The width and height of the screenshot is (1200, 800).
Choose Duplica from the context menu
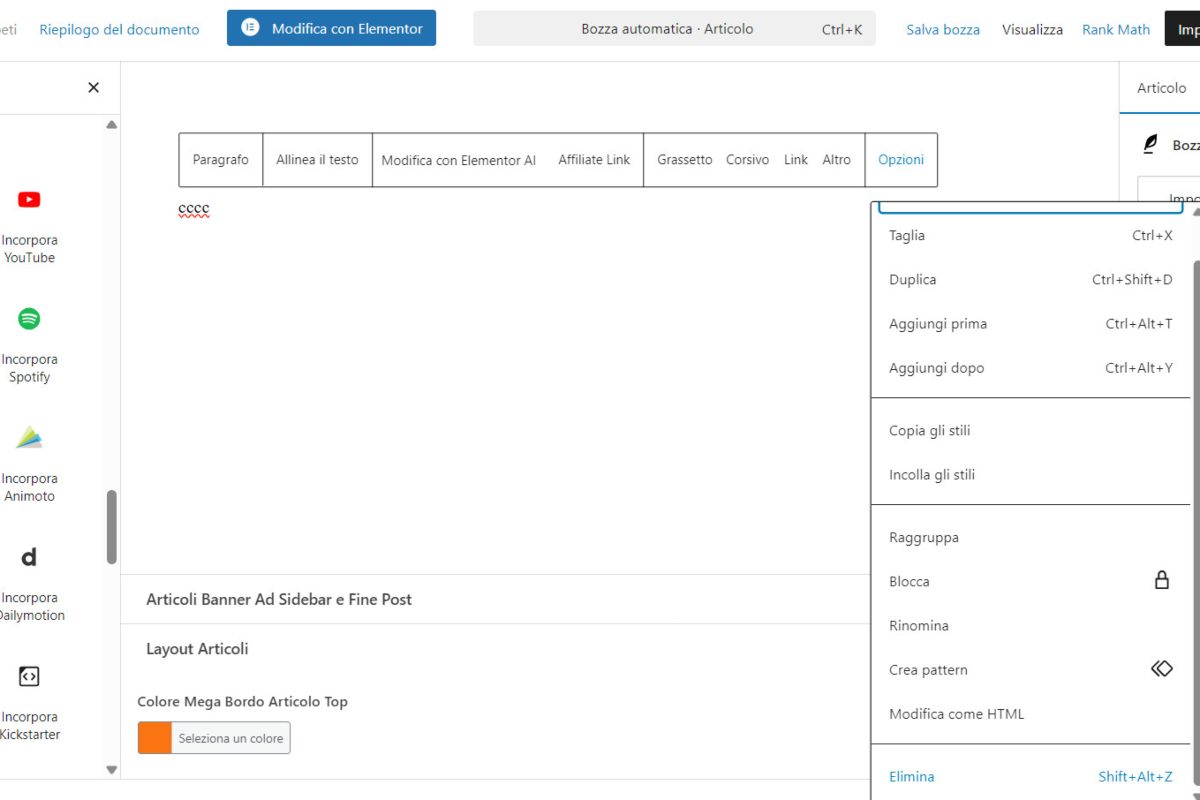click(x=912, y=279)
